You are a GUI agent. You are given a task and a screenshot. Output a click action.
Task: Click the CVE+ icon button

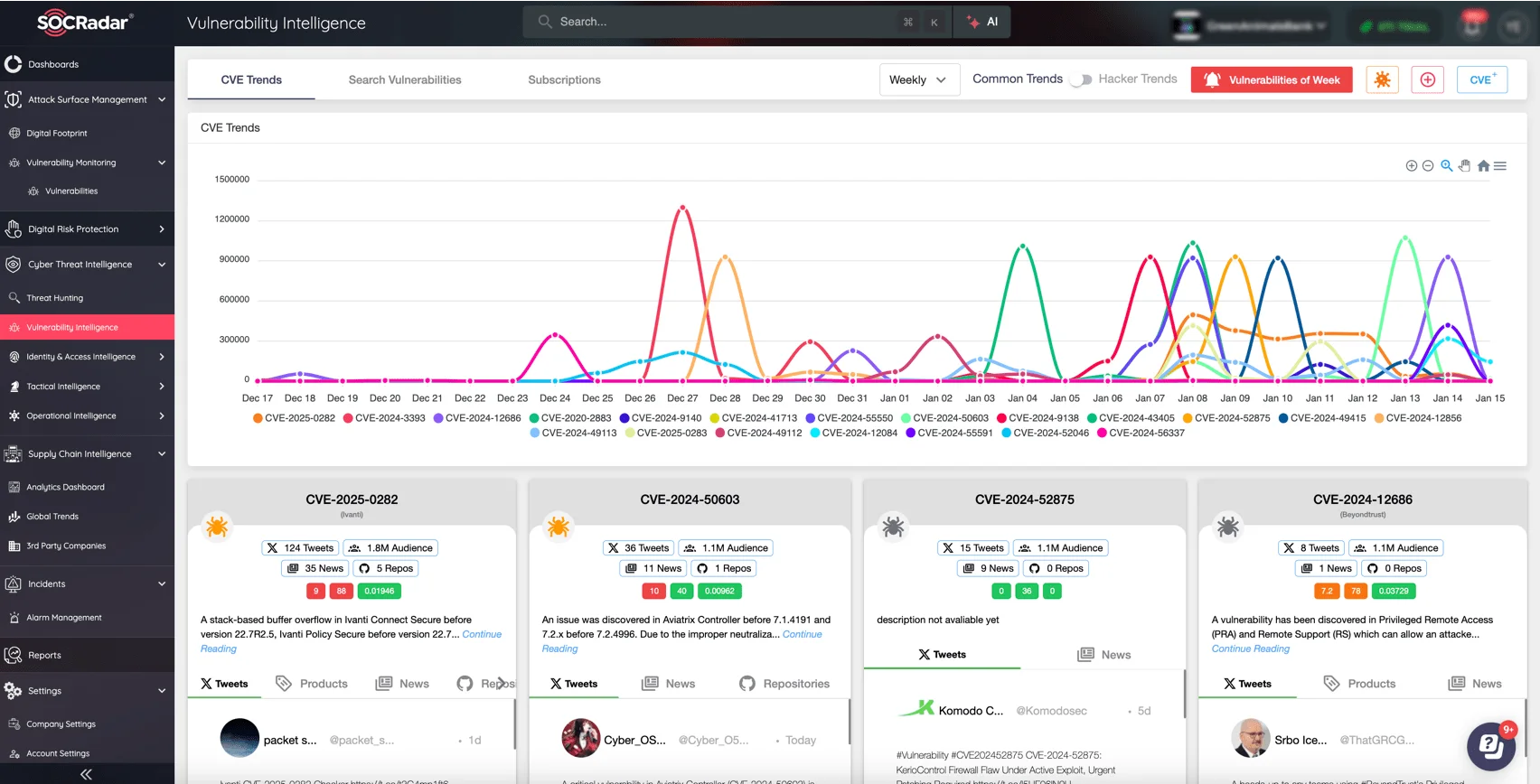1482,79
